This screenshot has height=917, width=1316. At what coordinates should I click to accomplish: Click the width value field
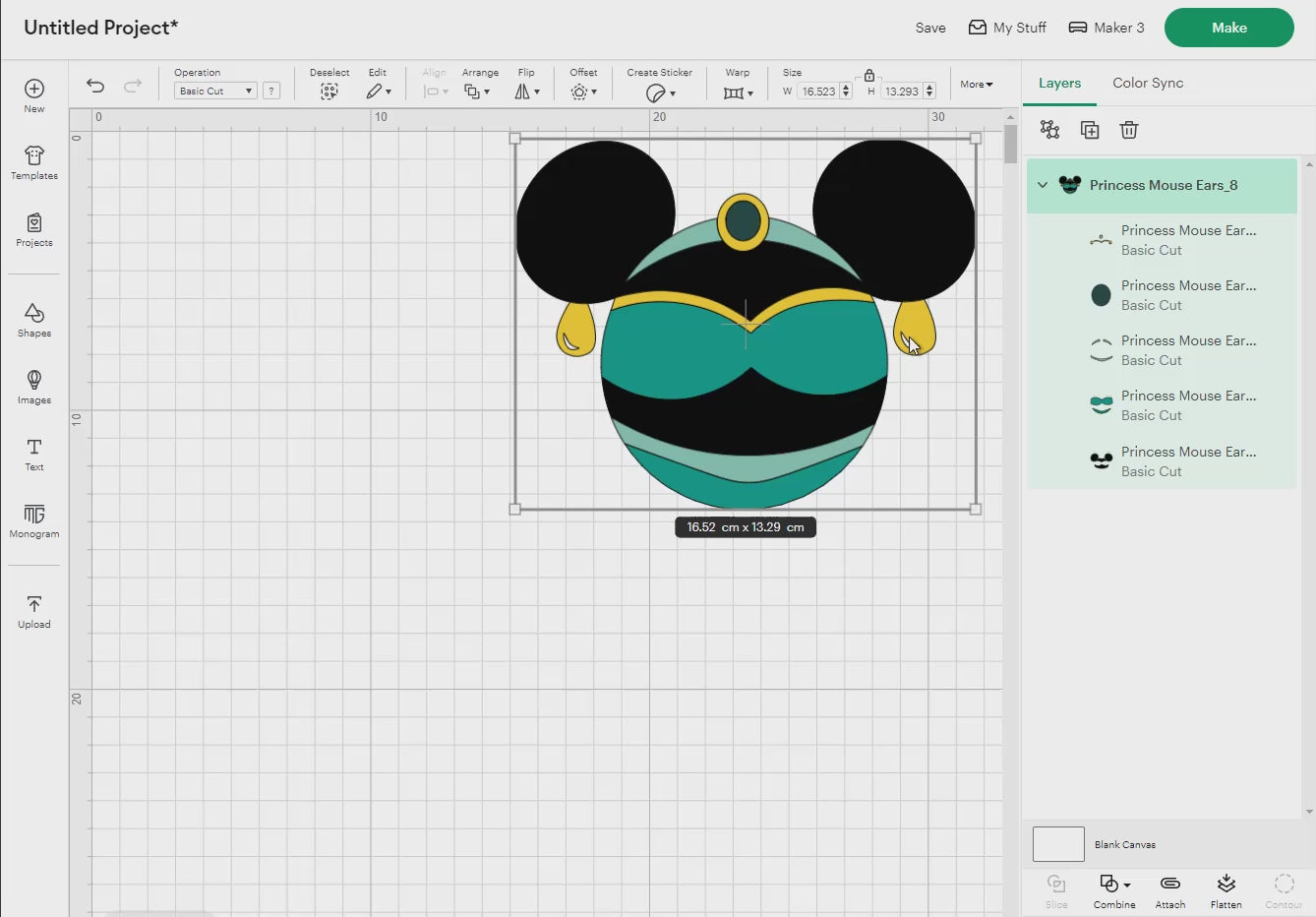817,91
